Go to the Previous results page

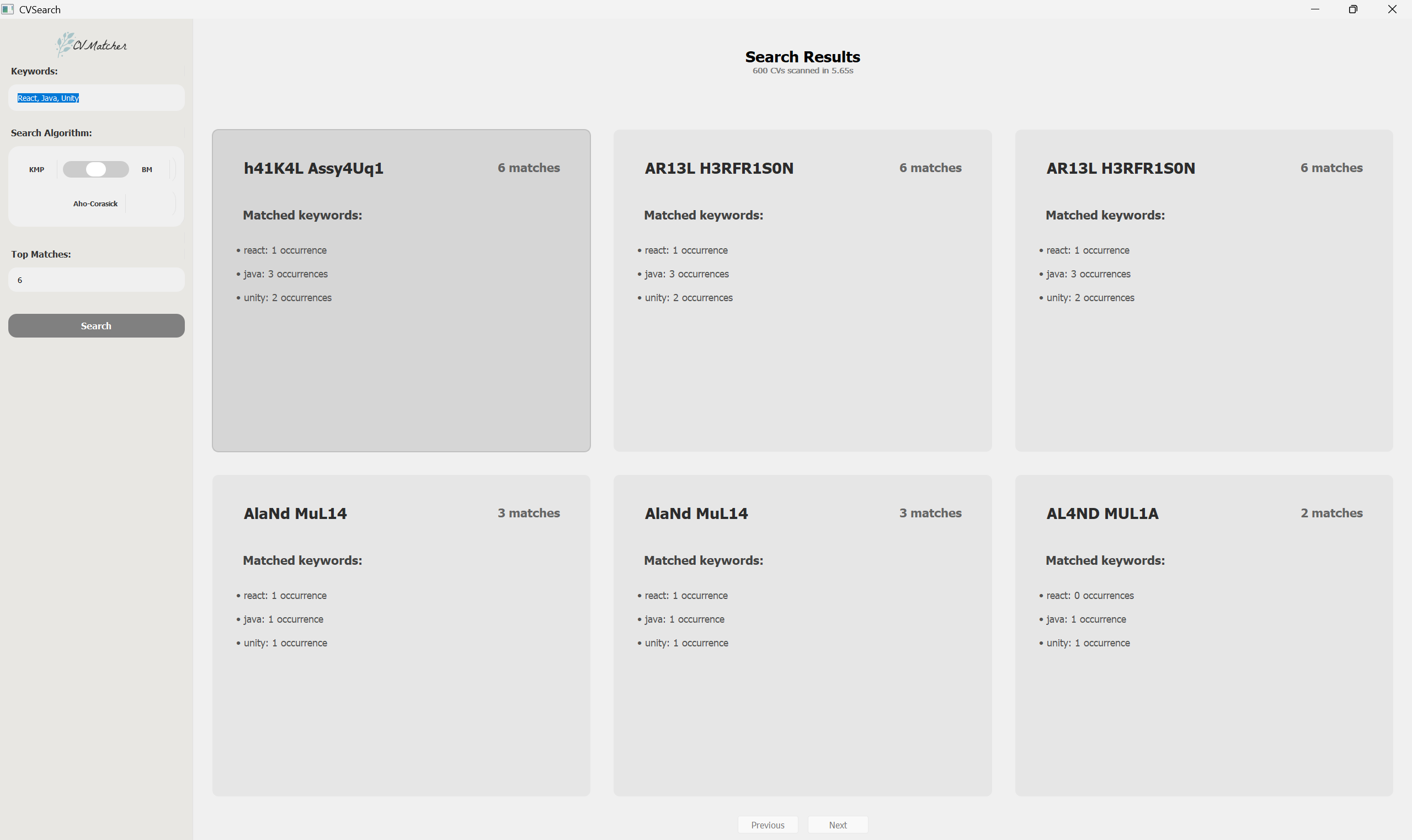tap(767, 825)
